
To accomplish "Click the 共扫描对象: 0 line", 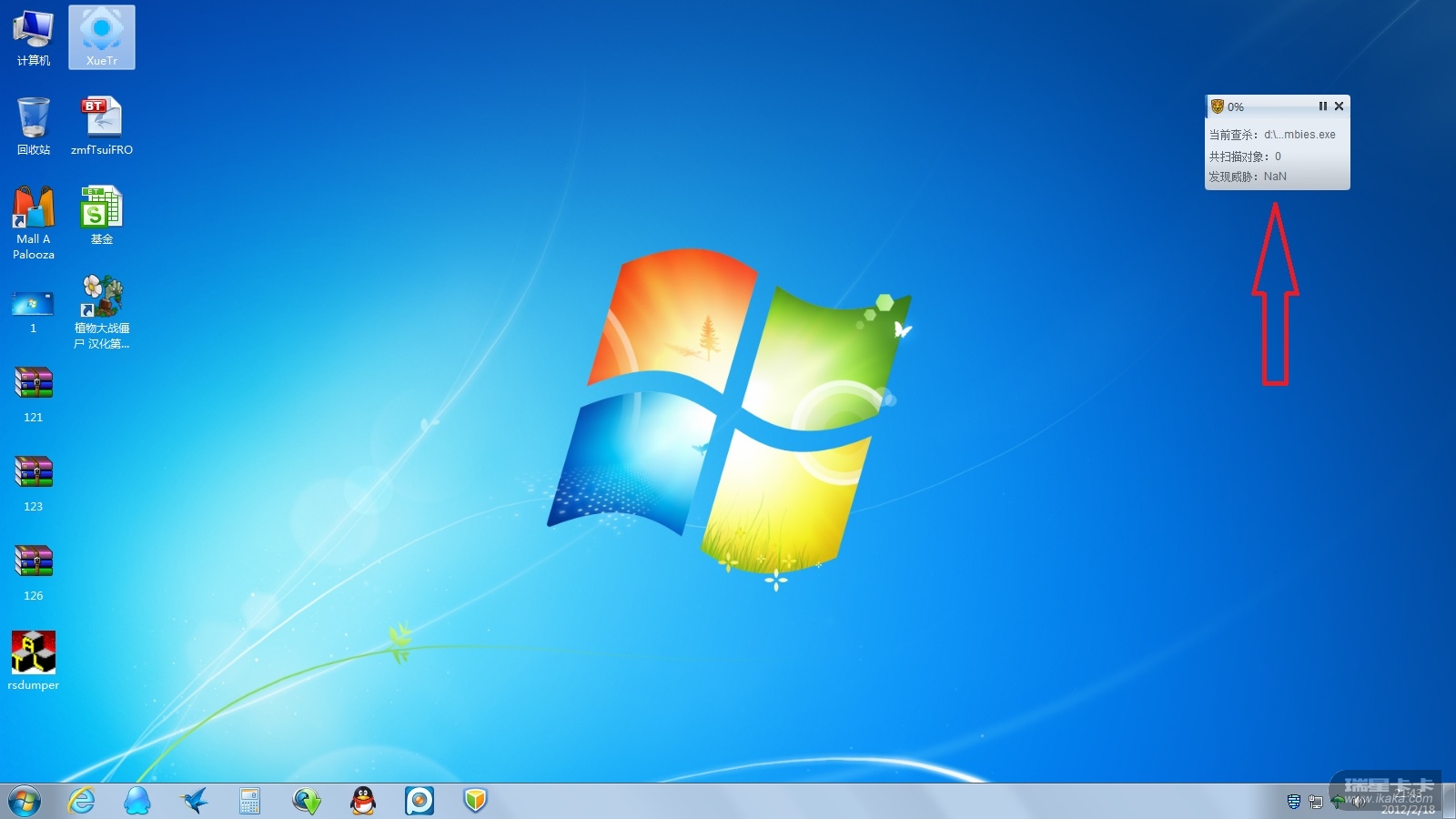I will point(1245,157).
